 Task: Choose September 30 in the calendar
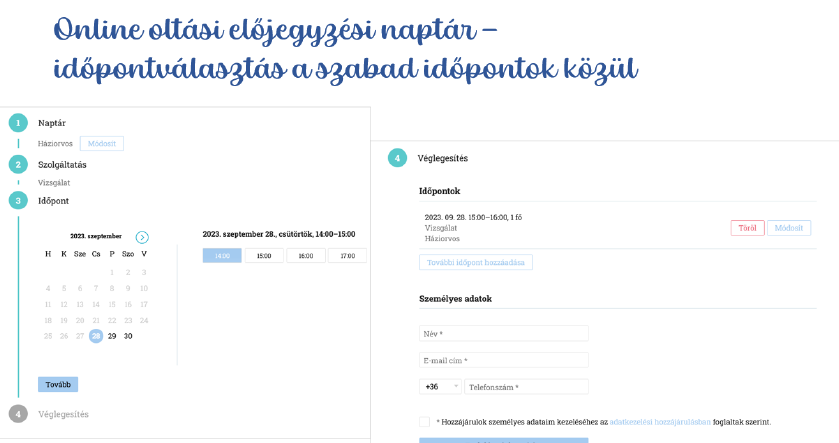click(x=128, y=336)
